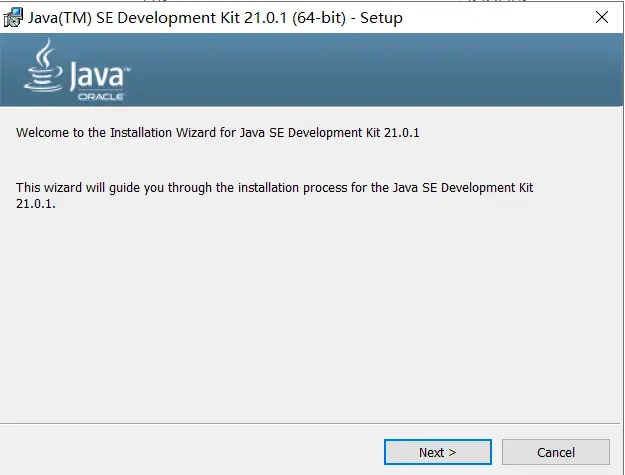625x475 pixels.
Task: Close the Setup window with the X
Action: [x=601, y=17]
